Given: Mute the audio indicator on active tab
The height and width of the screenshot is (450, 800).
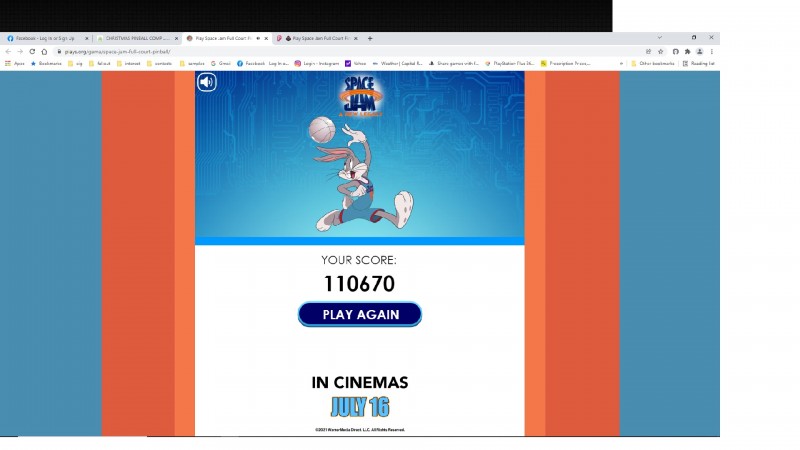Looking at the screenshot, I should pyautogui.click(x=258, y=38).
